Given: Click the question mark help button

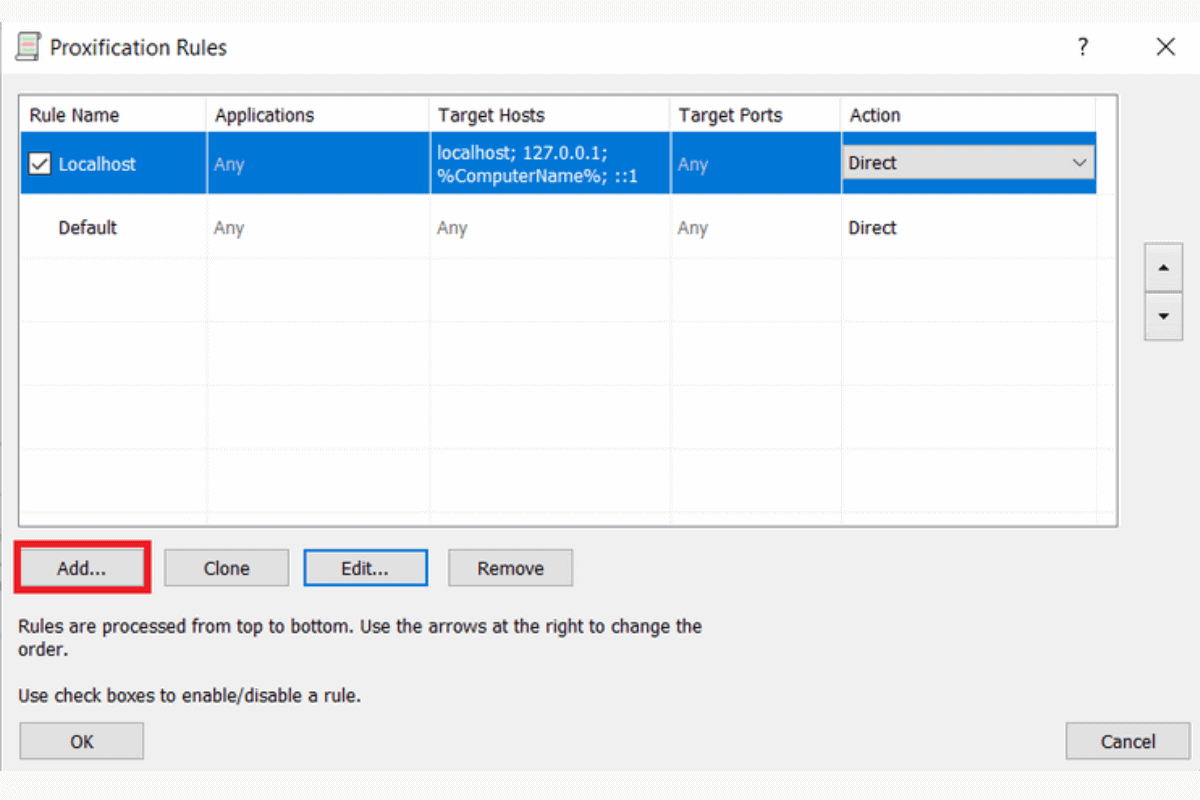Looking at the screenshot, I should [x=1082, y=47].
